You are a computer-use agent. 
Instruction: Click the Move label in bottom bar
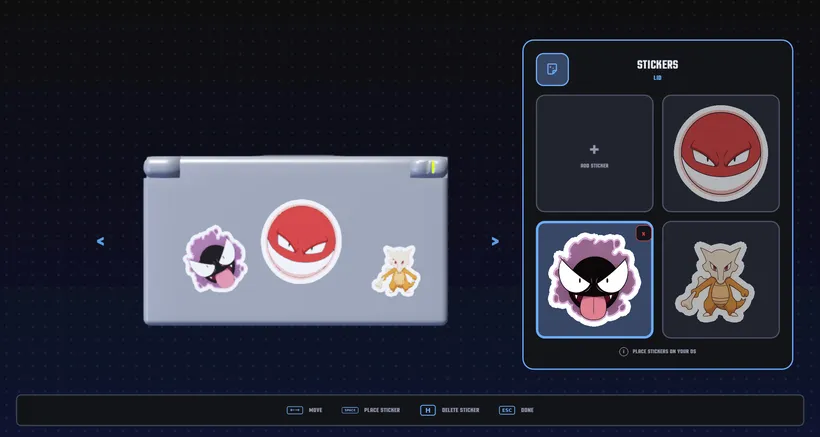pyautogui.click(x=315, y=410)
